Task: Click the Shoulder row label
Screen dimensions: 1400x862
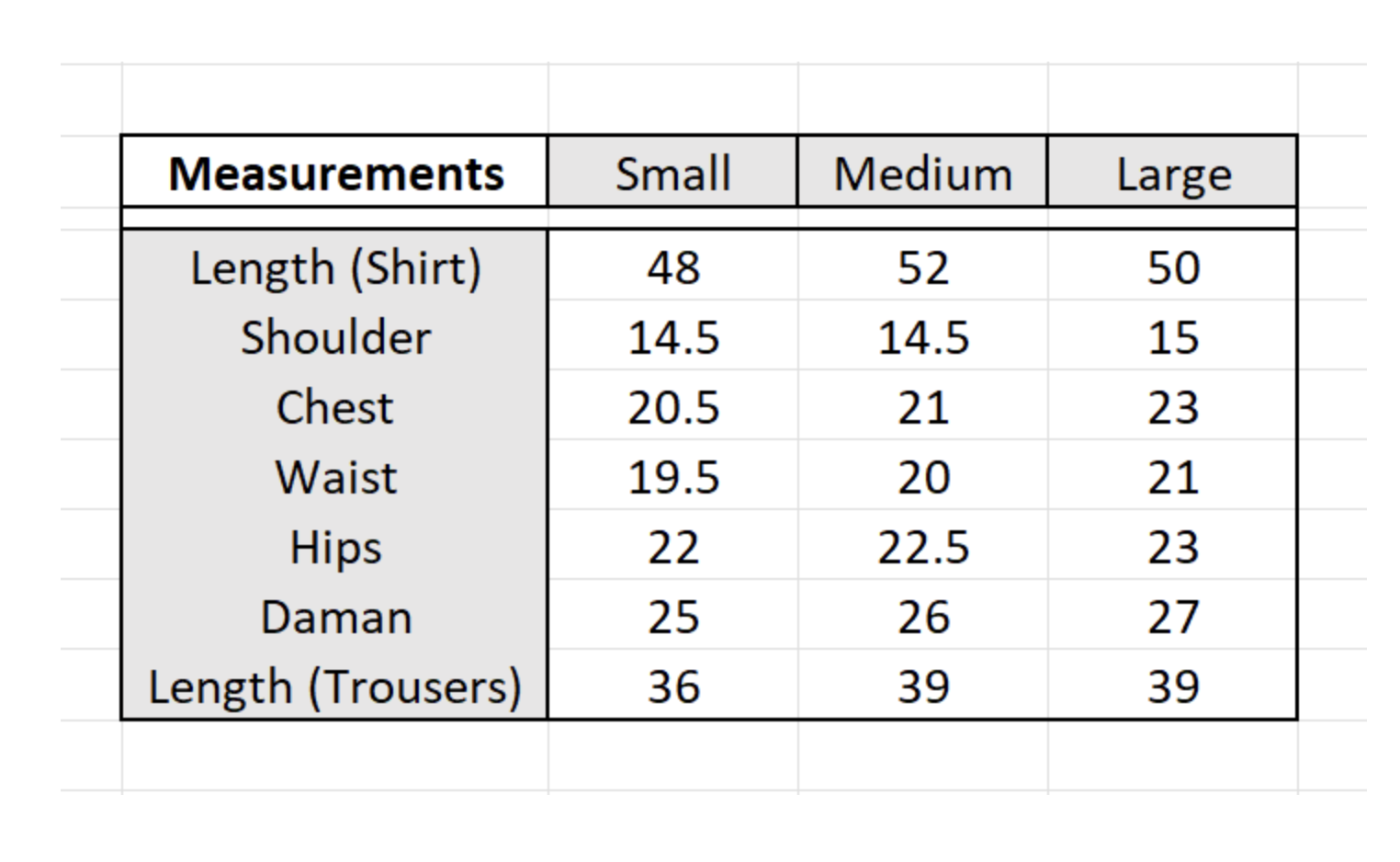Action: [x=335, y=337]
